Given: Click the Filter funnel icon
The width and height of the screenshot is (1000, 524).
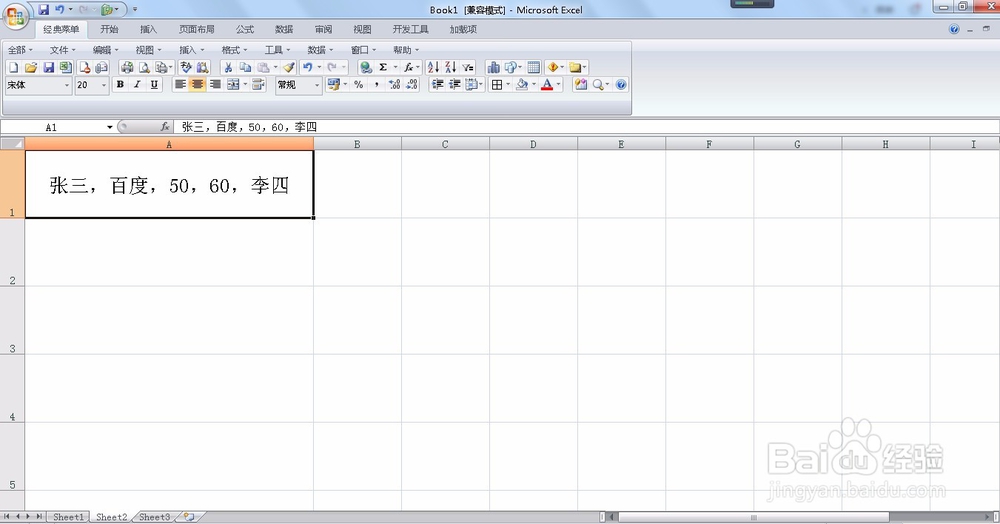Looking at the screenshot, I should coord(468,67).
